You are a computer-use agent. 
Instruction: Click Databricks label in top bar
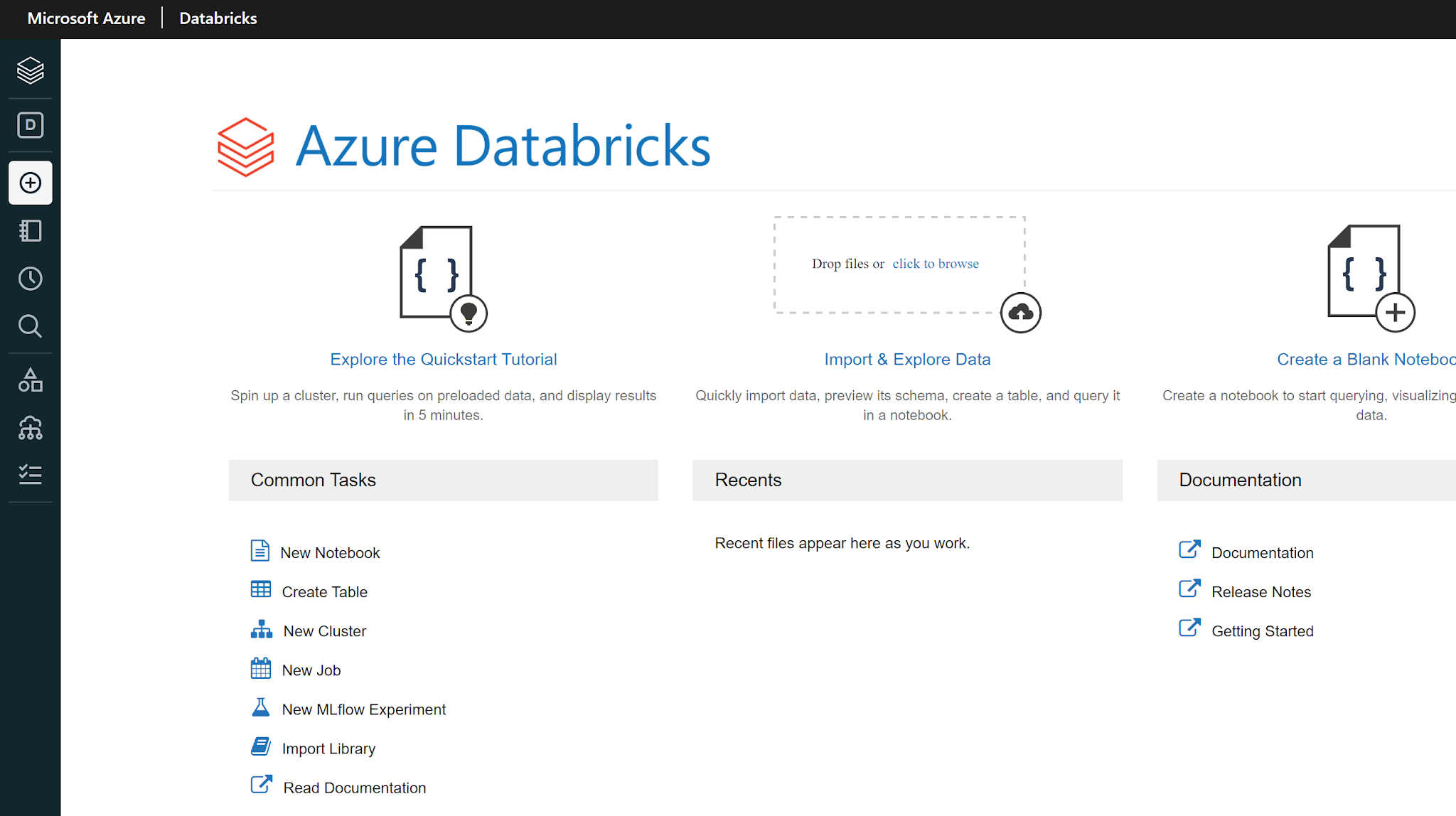point(218,18)
